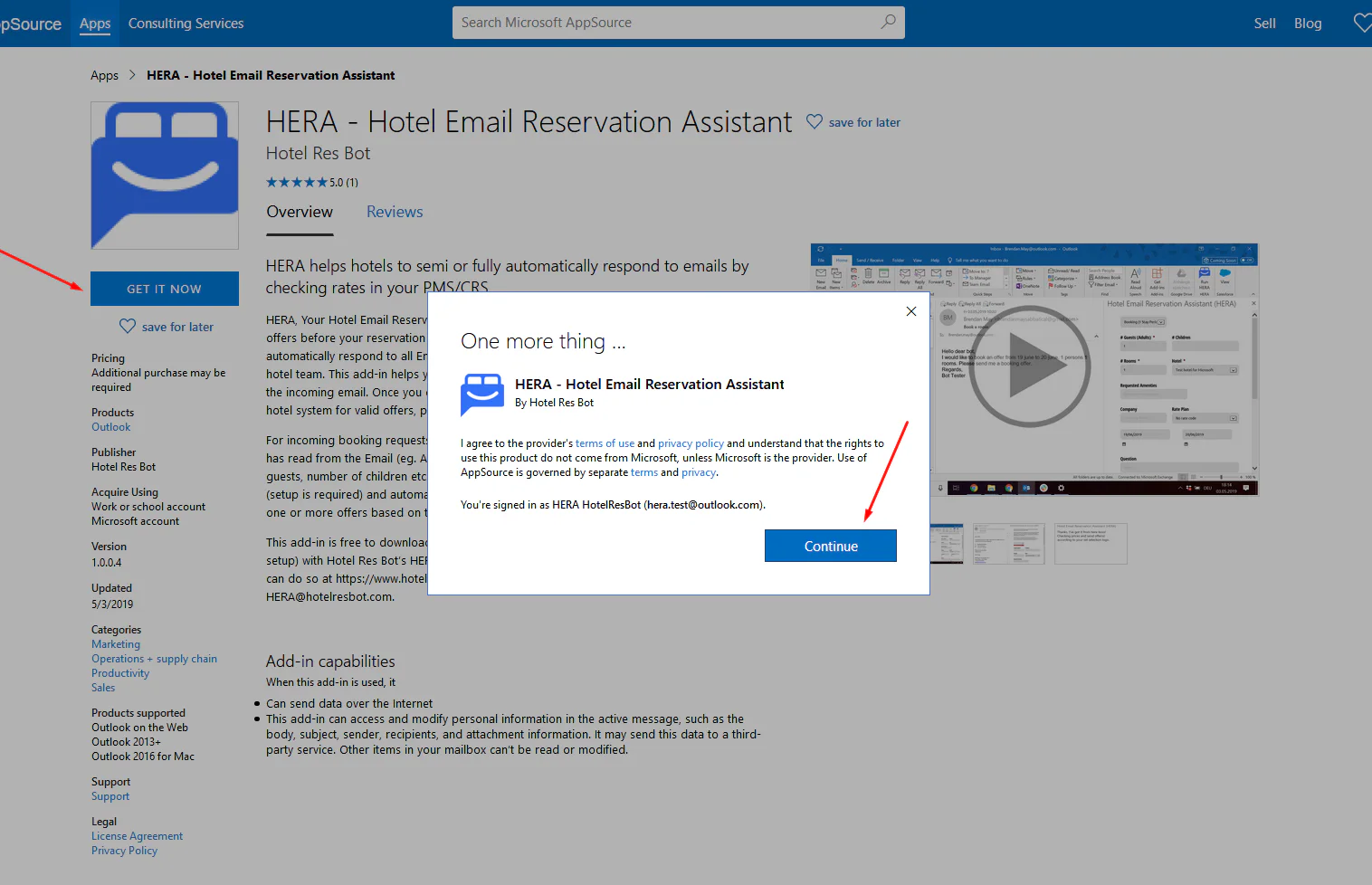Open the AppSource privacy link in dialog

[x=699, y=472]
